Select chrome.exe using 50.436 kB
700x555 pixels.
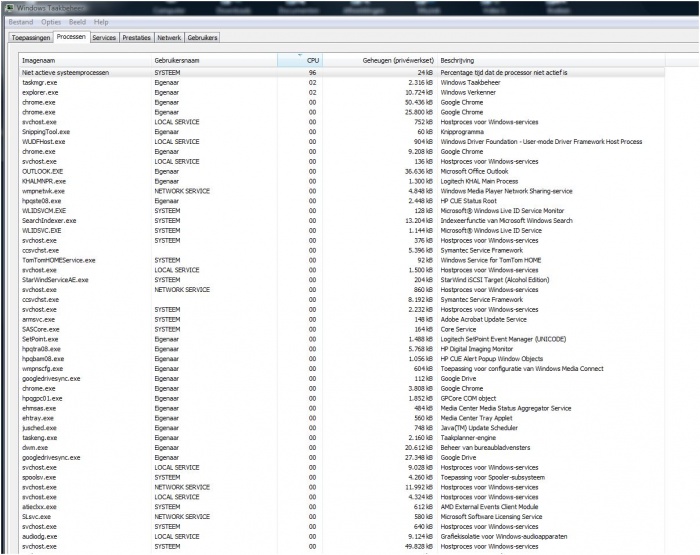[x=342, y=102]
